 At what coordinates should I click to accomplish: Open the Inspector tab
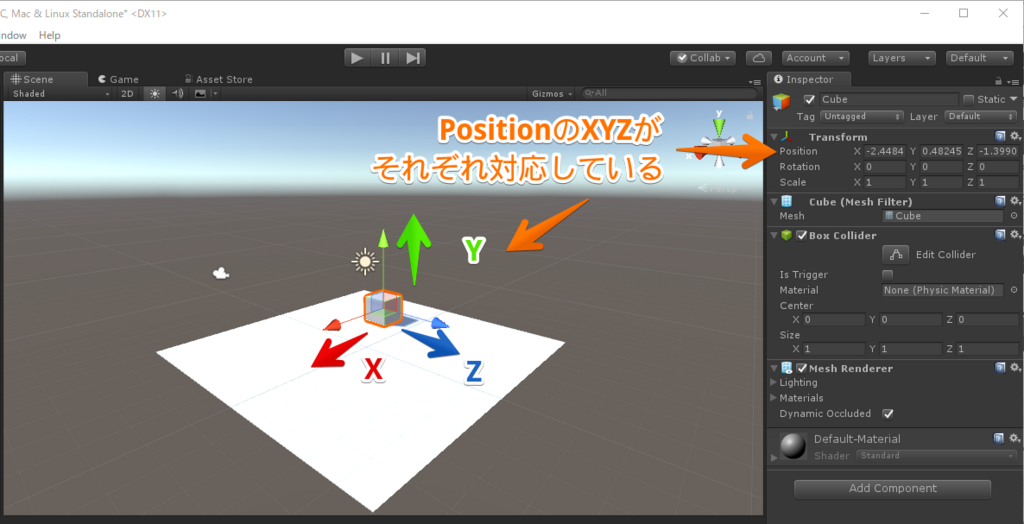point(810,79)
